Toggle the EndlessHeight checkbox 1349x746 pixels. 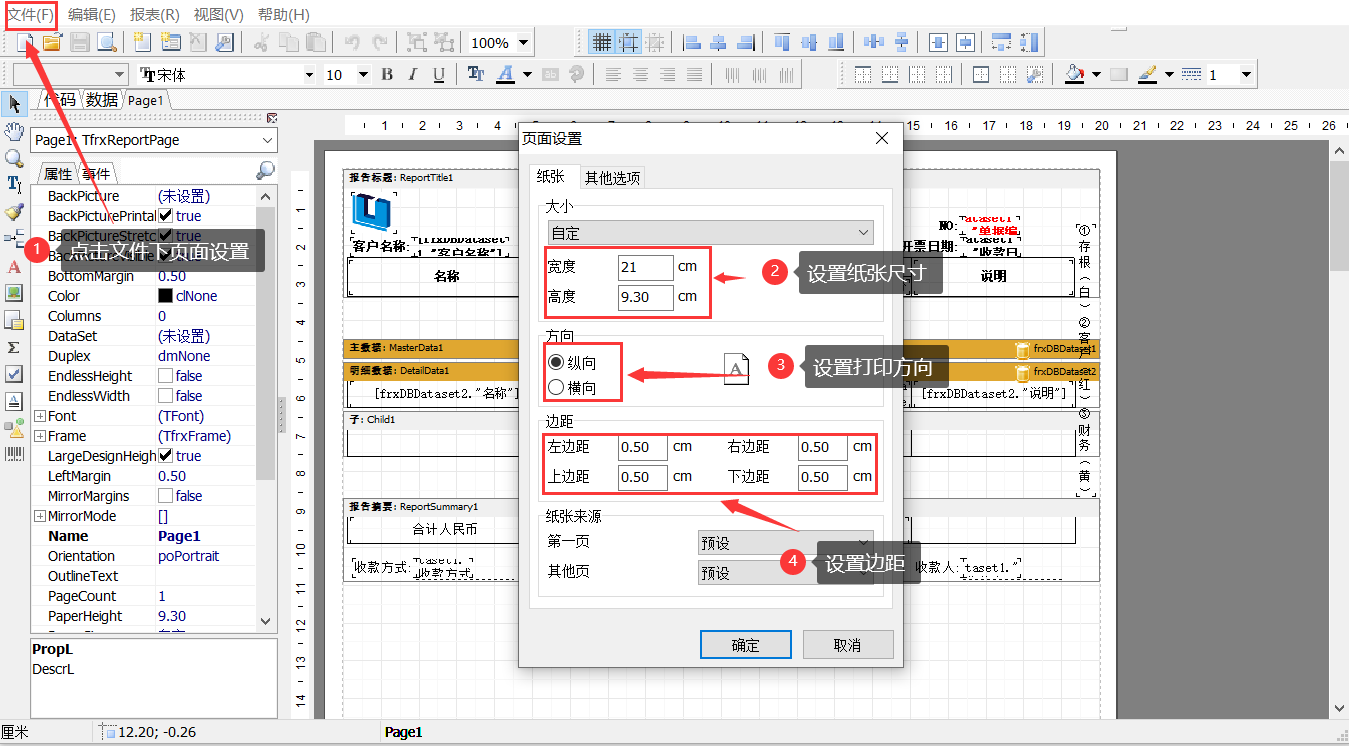[166, 375]
